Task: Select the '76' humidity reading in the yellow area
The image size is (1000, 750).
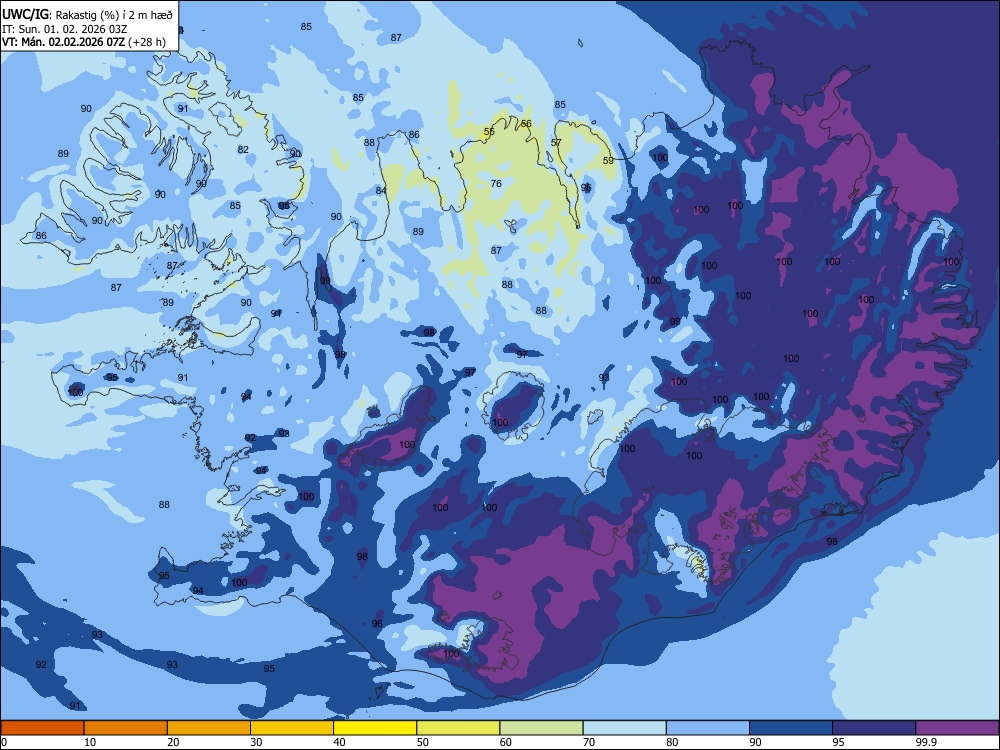Action: coord(496,183)
